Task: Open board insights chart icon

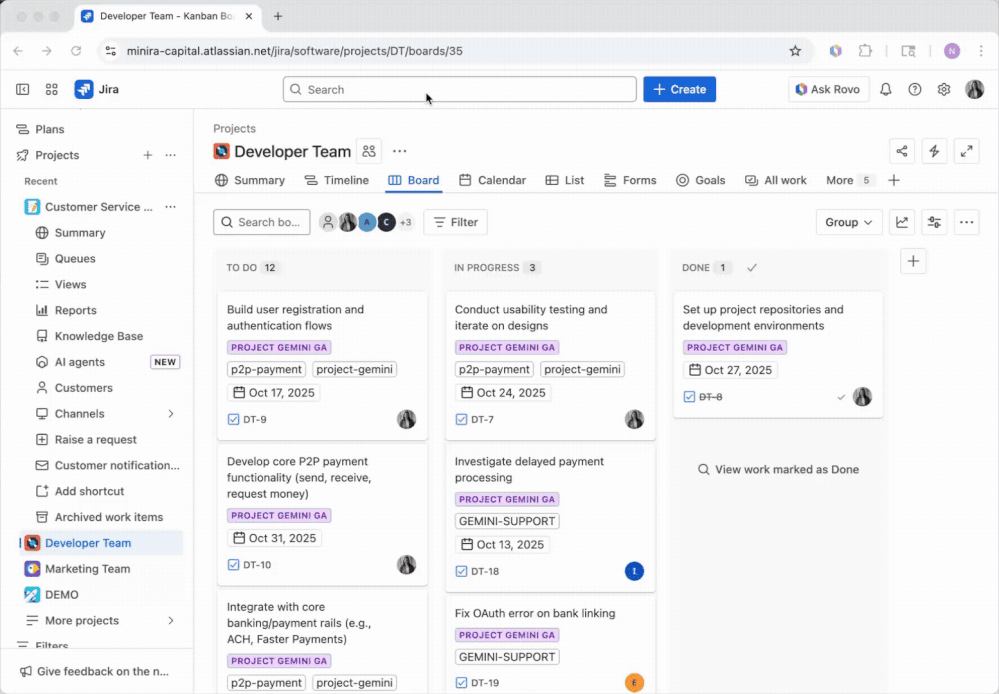Action: (902, 222)
